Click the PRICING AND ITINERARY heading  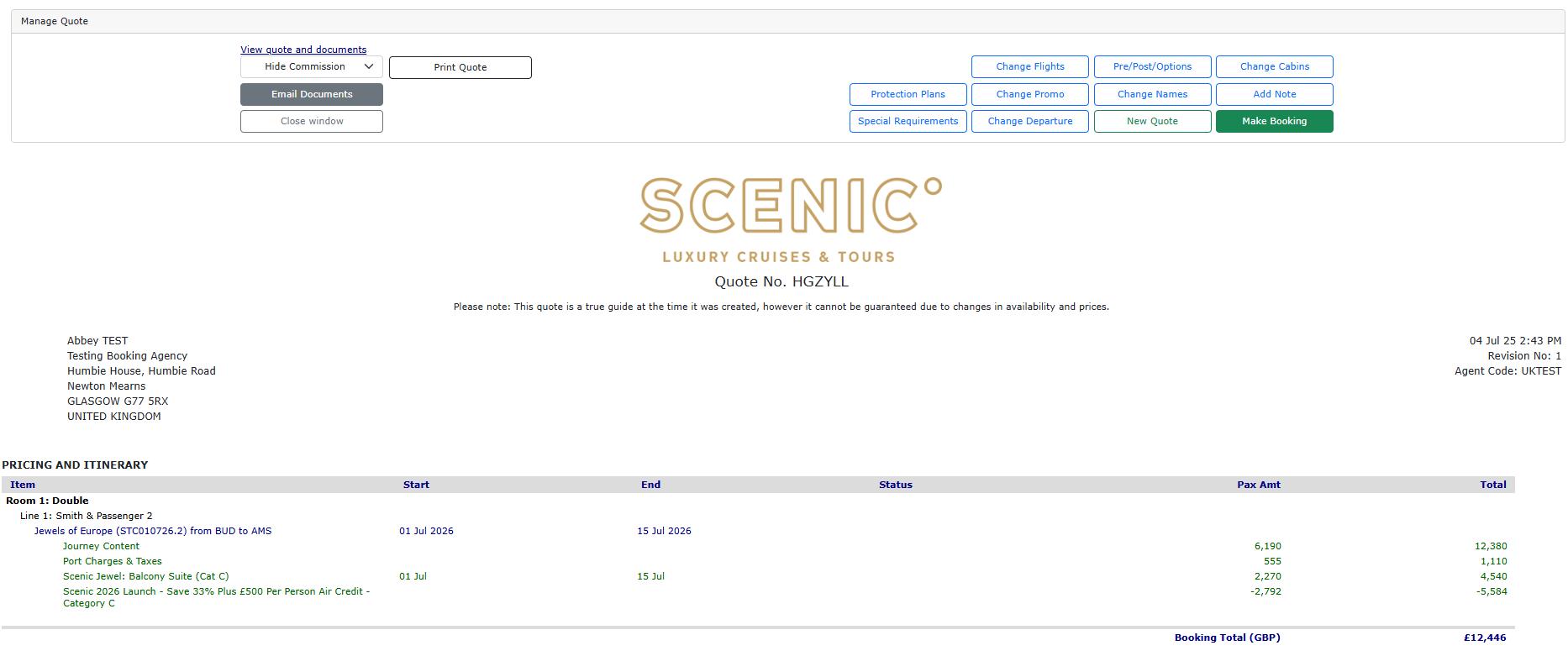click(x=75, y=464)
